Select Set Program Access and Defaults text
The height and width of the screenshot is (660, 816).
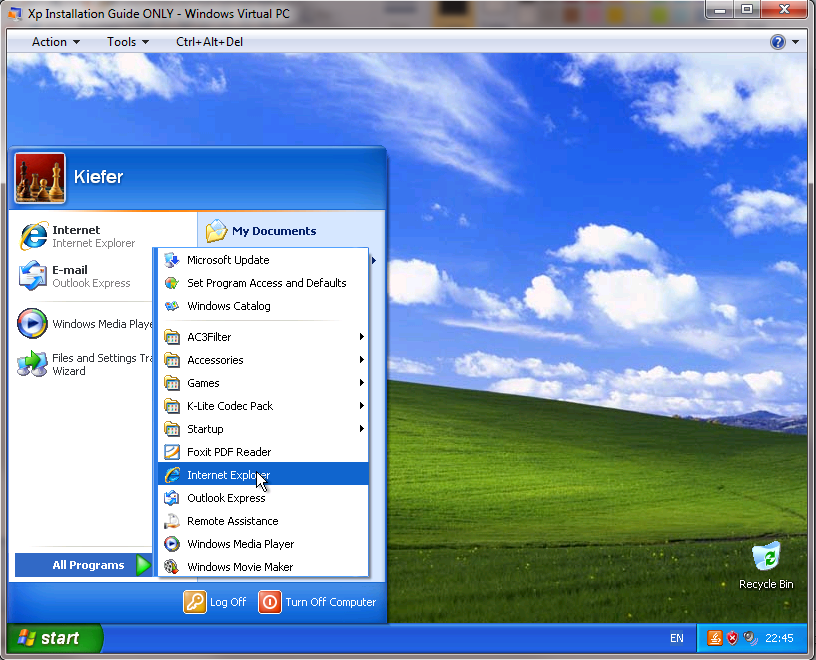click(x=266, y=283)
